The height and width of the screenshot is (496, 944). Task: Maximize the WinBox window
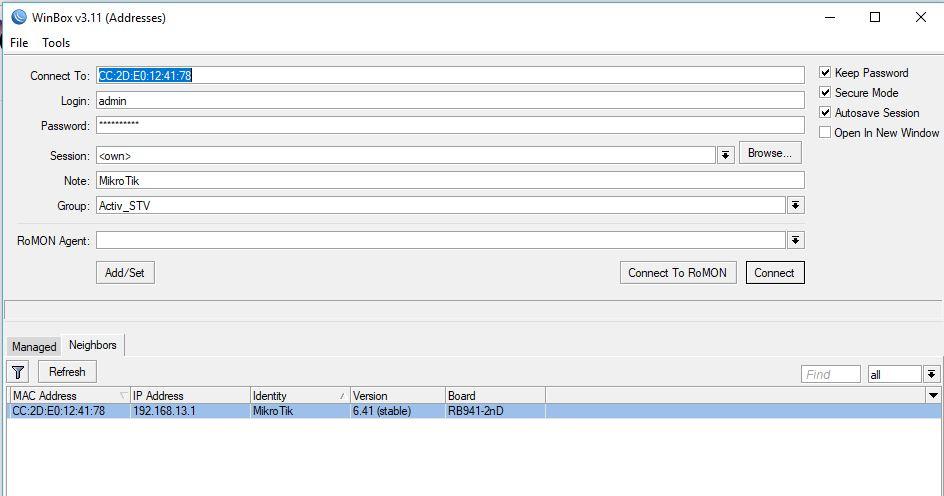pos(875,17)
